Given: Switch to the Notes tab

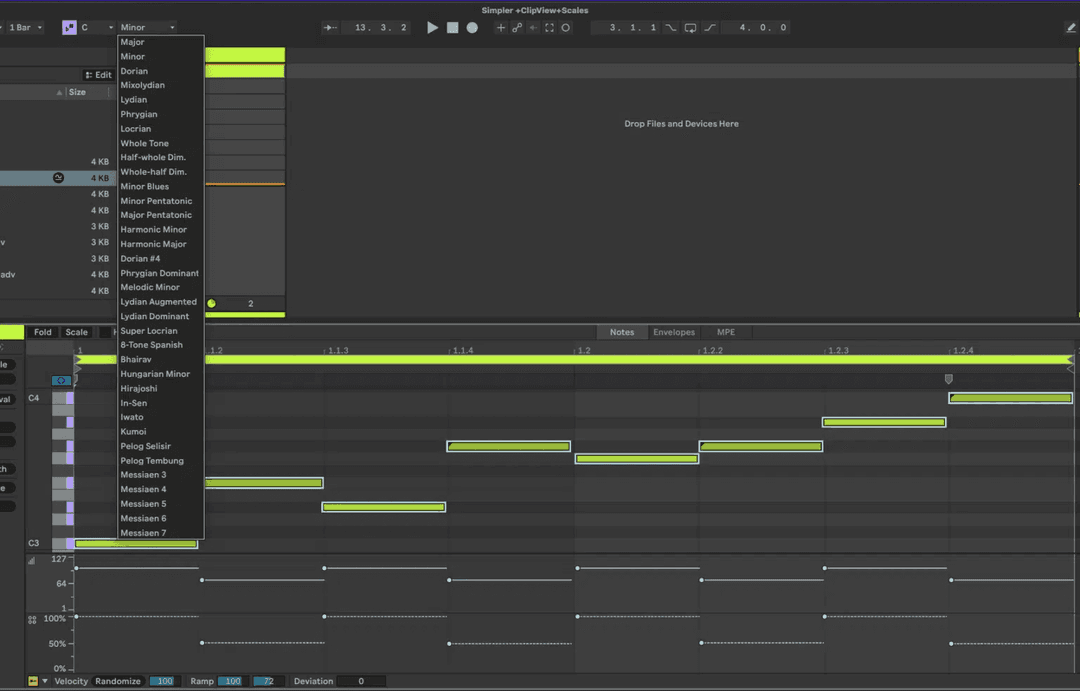Looking at the screenshot, I should 622,332.
